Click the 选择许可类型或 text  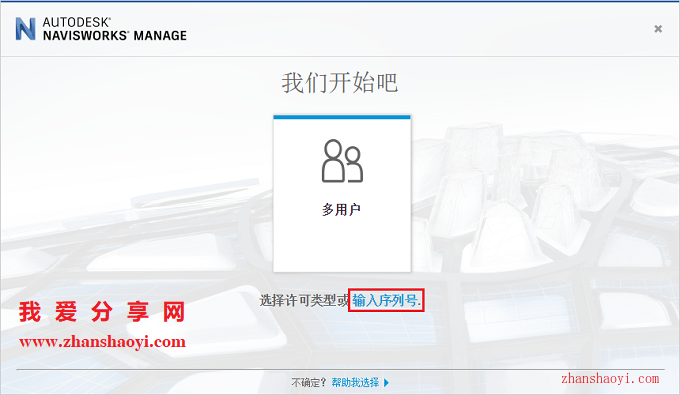click(304, 300)
